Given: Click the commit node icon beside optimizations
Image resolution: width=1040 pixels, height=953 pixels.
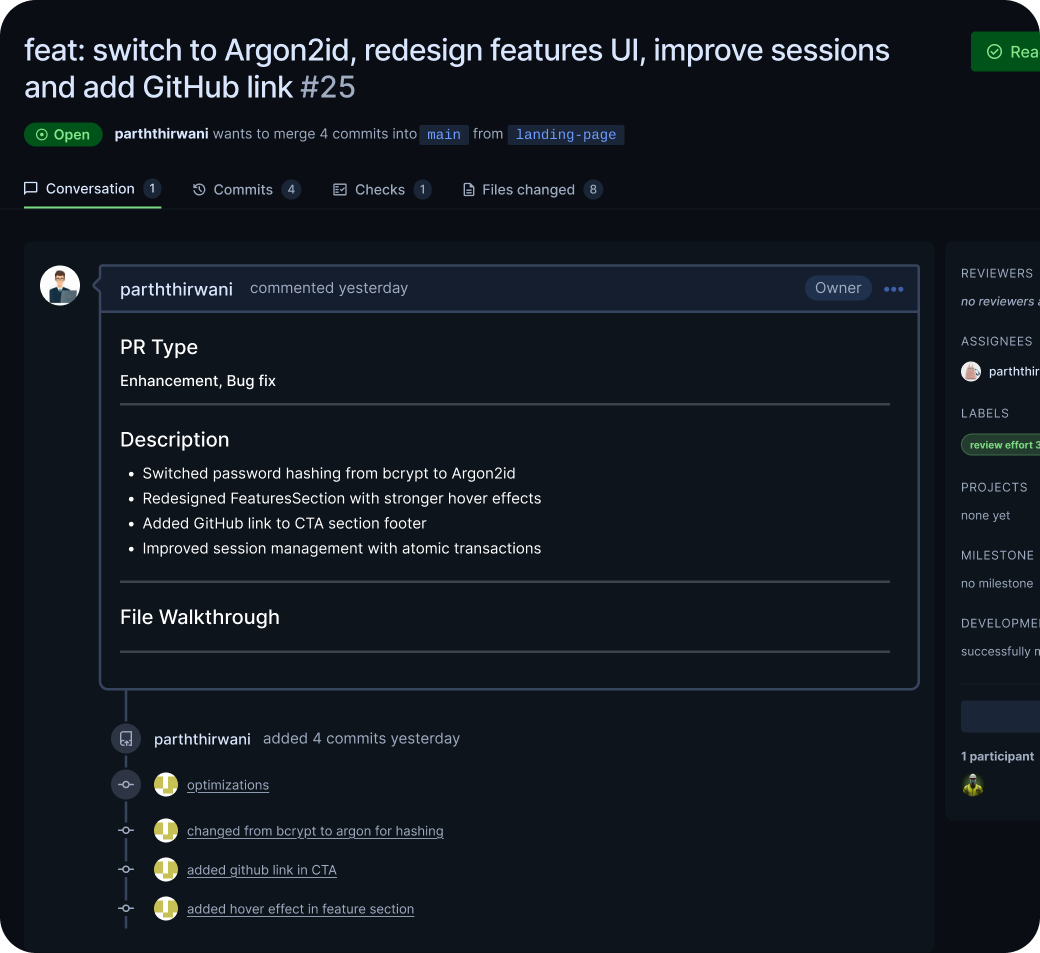Looking at the screenshot, I should pyautogui.click(x=126, y=785).
